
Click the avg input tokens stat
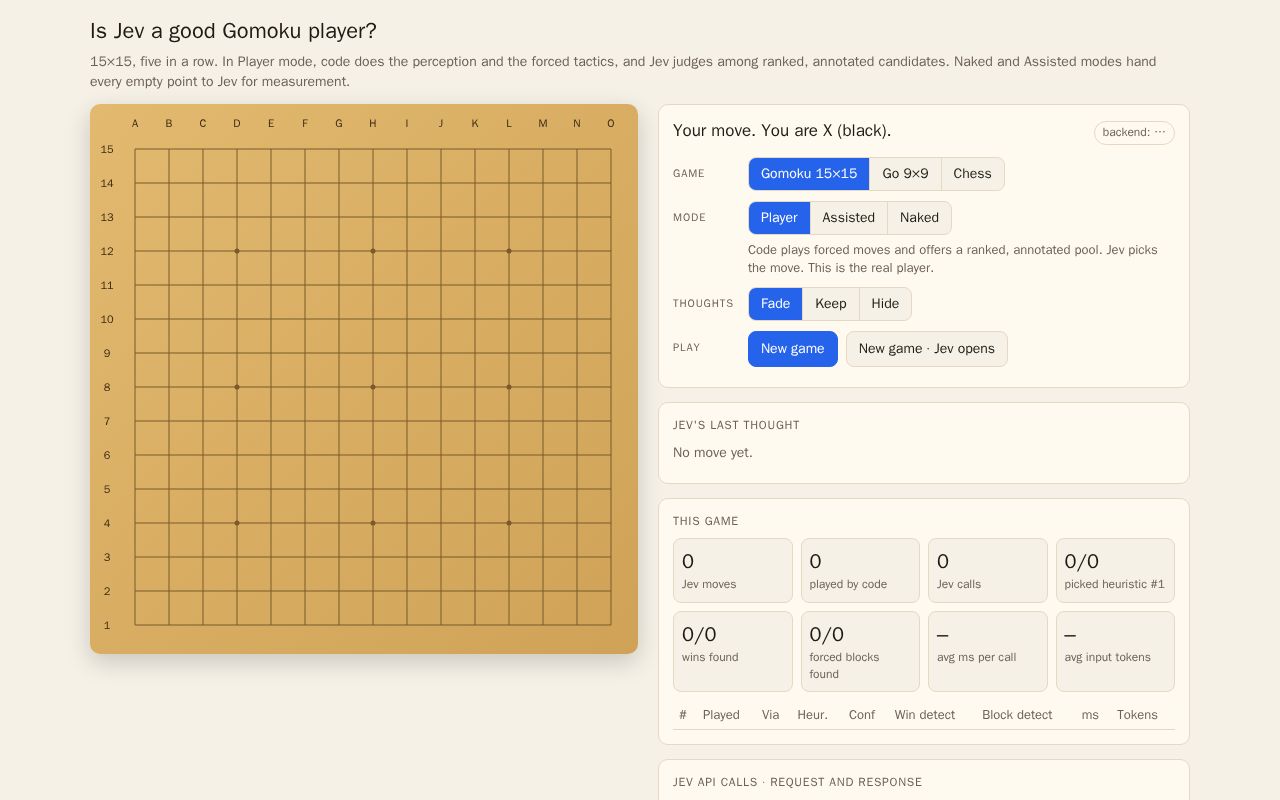[x=1115, y=652]
